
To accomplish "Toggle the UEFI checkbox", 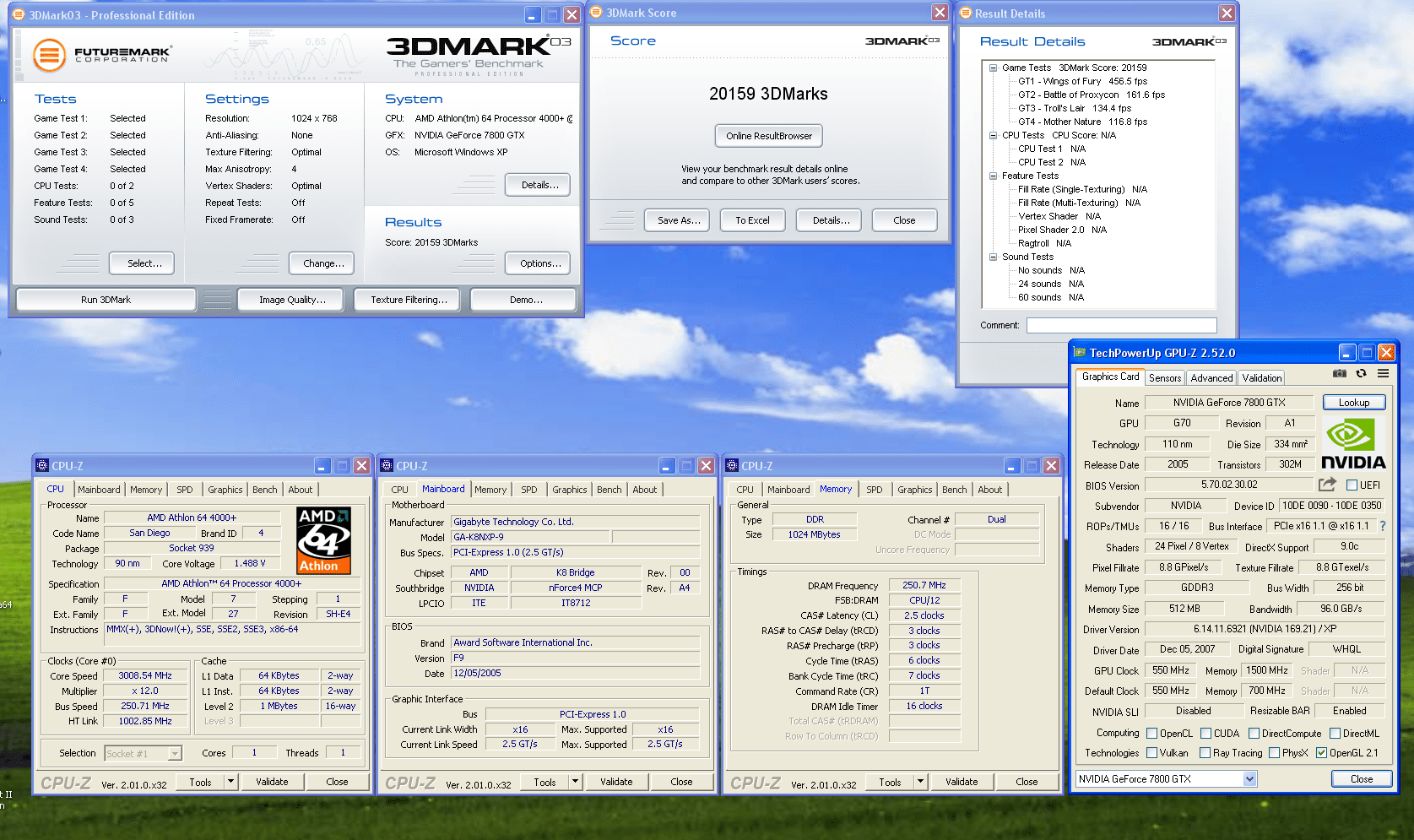I will point(1352,485).
